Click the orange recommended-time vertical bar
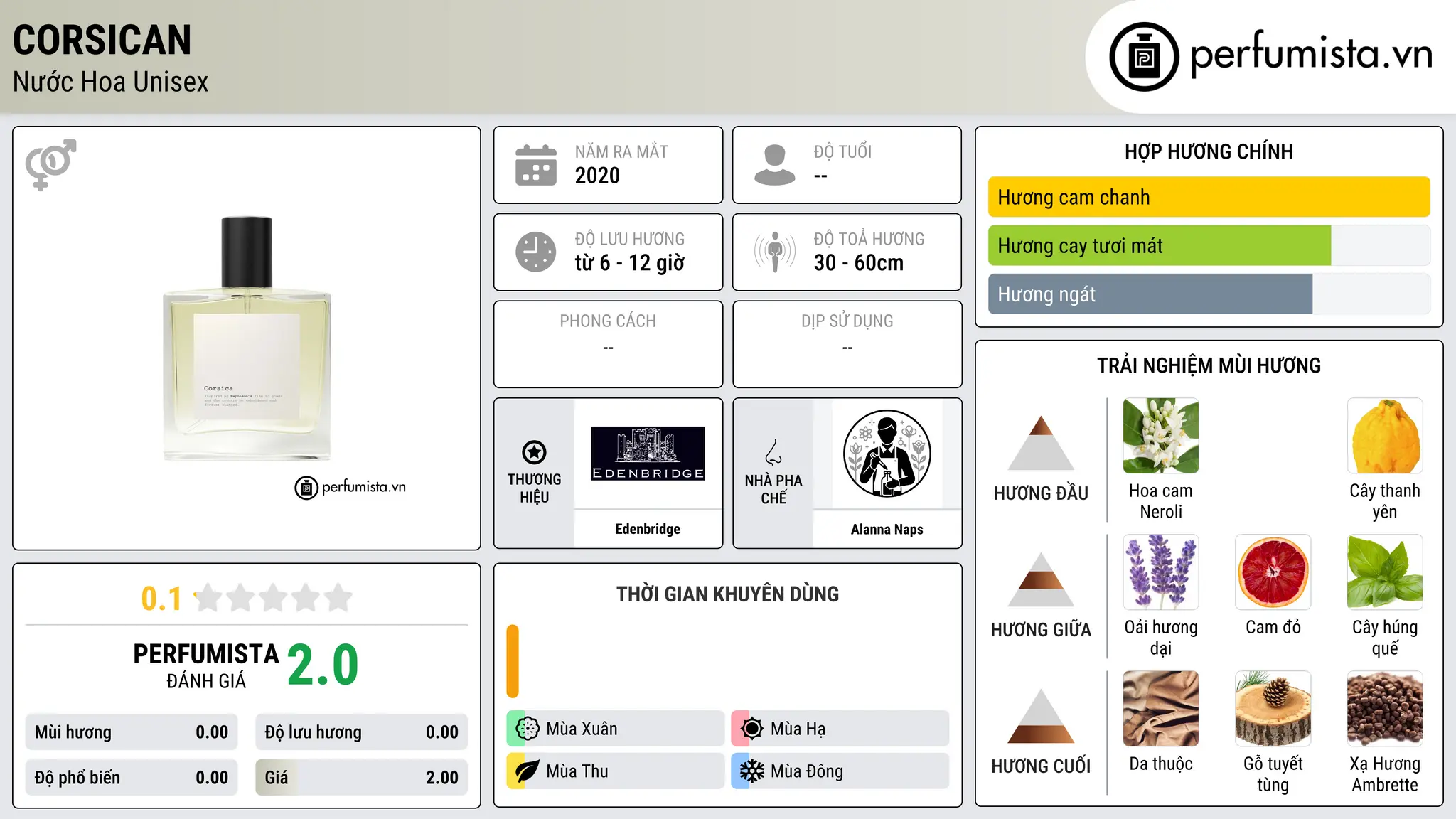Screen dimensions: 1456x819 point(513,661)
